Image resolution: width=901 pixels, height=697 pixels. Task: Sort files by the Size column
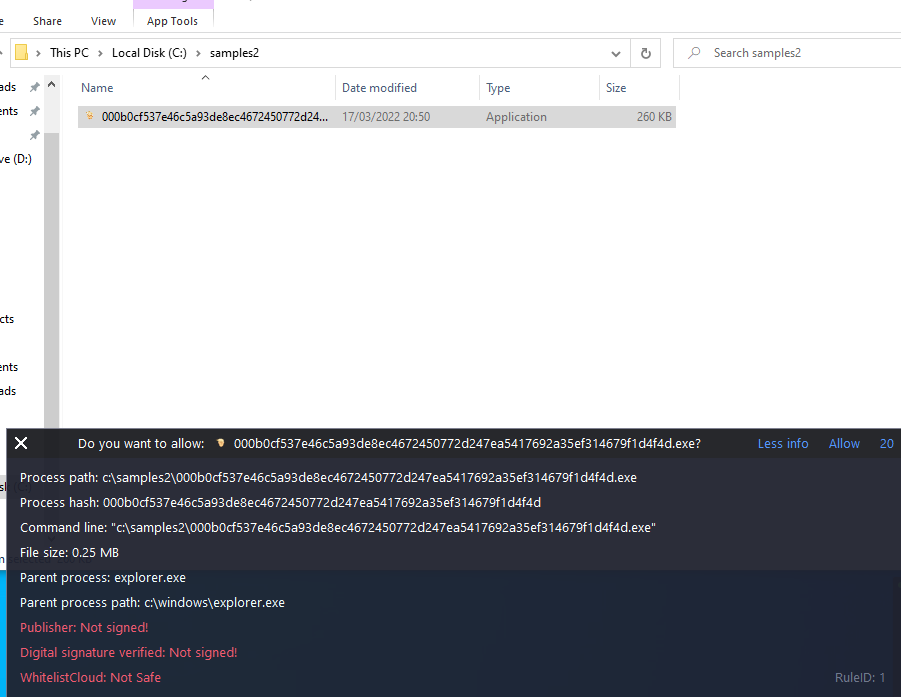click(x=616, y=88)
